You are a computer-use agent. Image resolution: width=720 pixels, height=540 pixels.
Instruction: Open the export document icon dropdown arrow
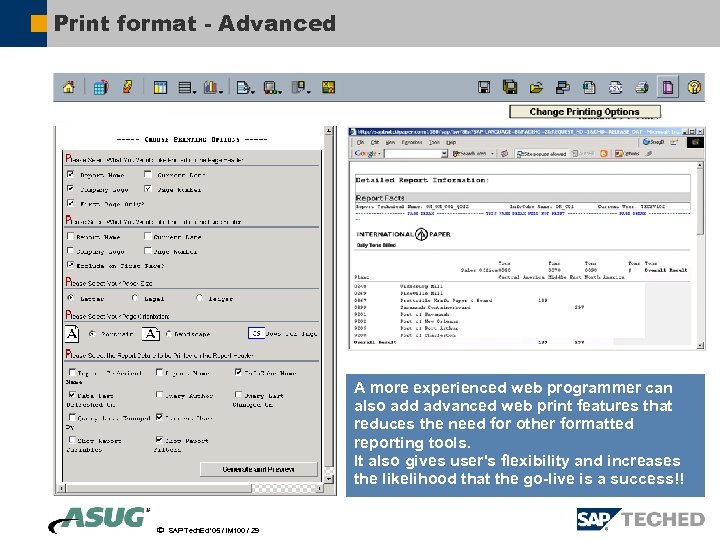(253, 92)
